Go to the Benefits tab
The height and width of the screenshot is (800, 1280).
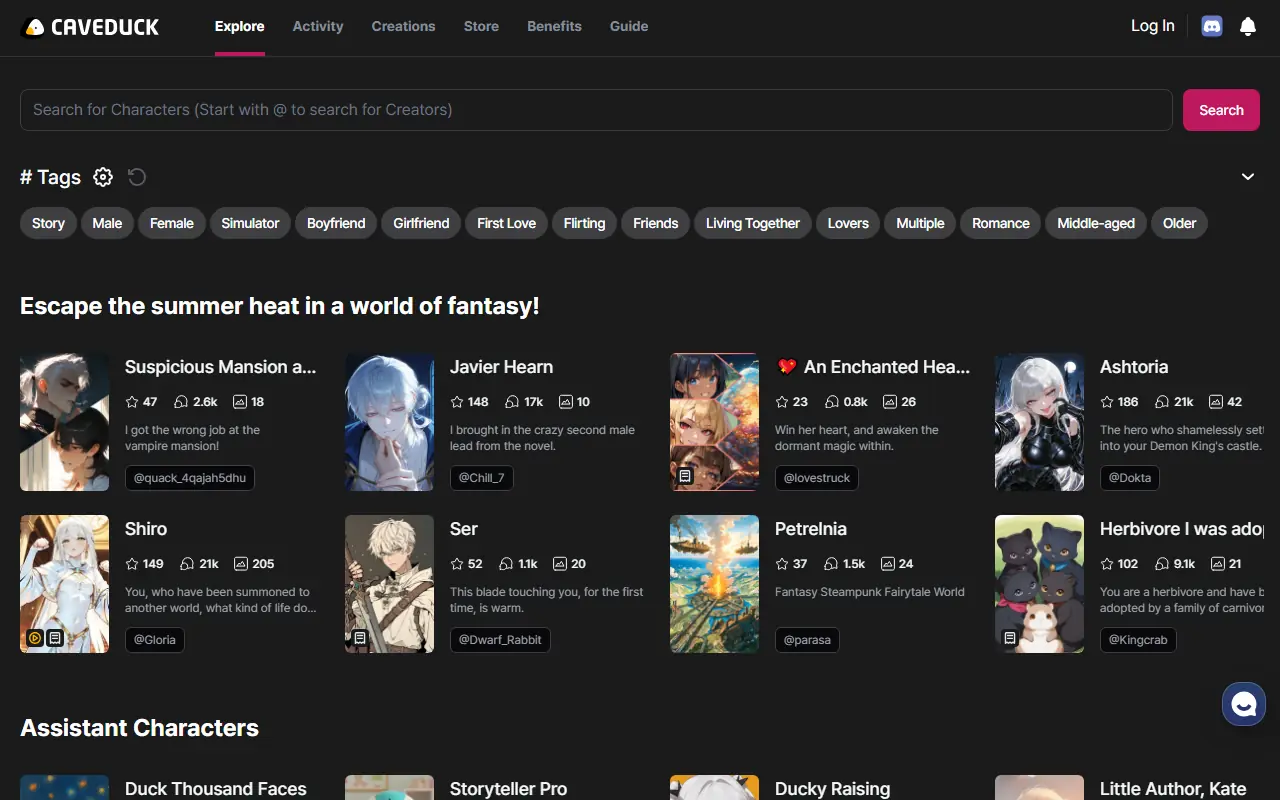(554, 26)
